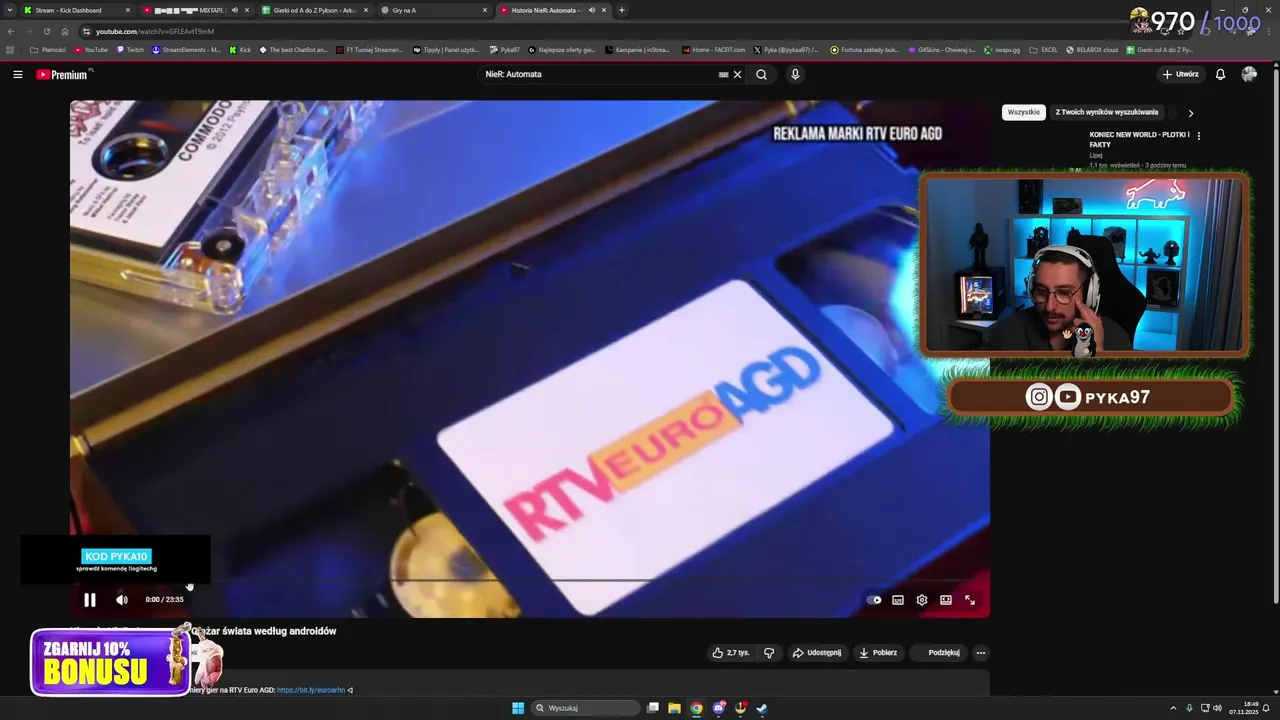
Task: Open the YouTube account avatar menu
Action: point(1249,74)
